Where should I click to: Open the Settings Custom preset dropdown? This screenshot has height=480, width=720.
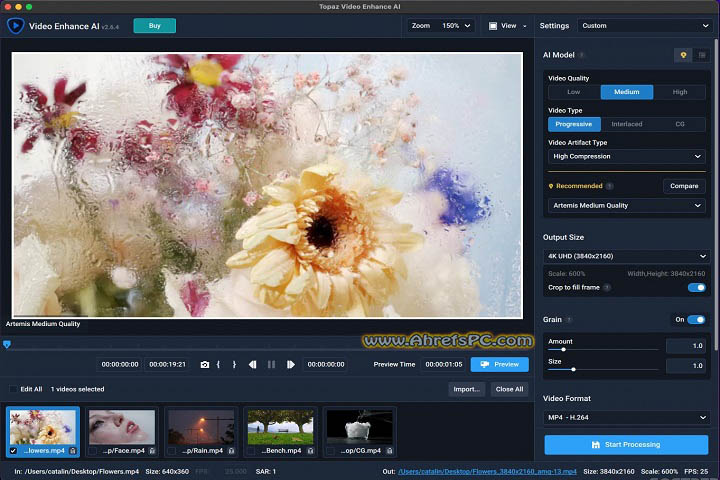(x=645, y=26)
